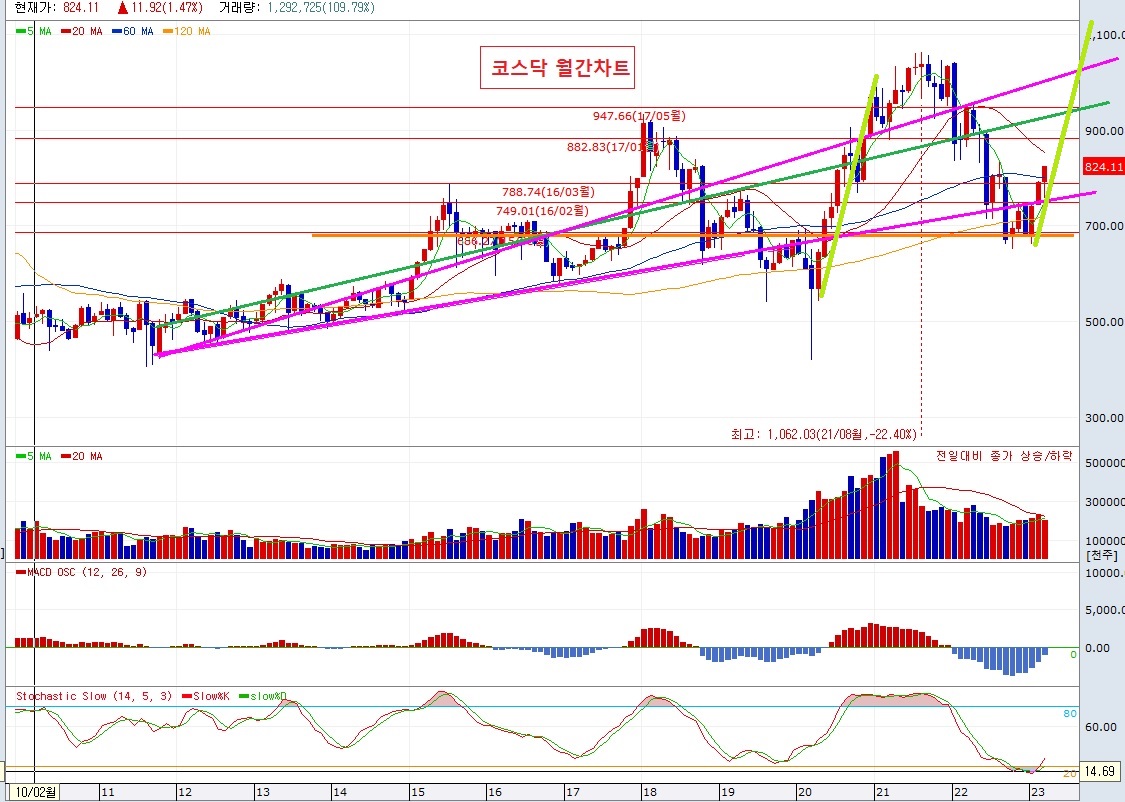Click the 11.92(1.47%) change value
Screen dimensions: 1125x802
tap(160, 7)
